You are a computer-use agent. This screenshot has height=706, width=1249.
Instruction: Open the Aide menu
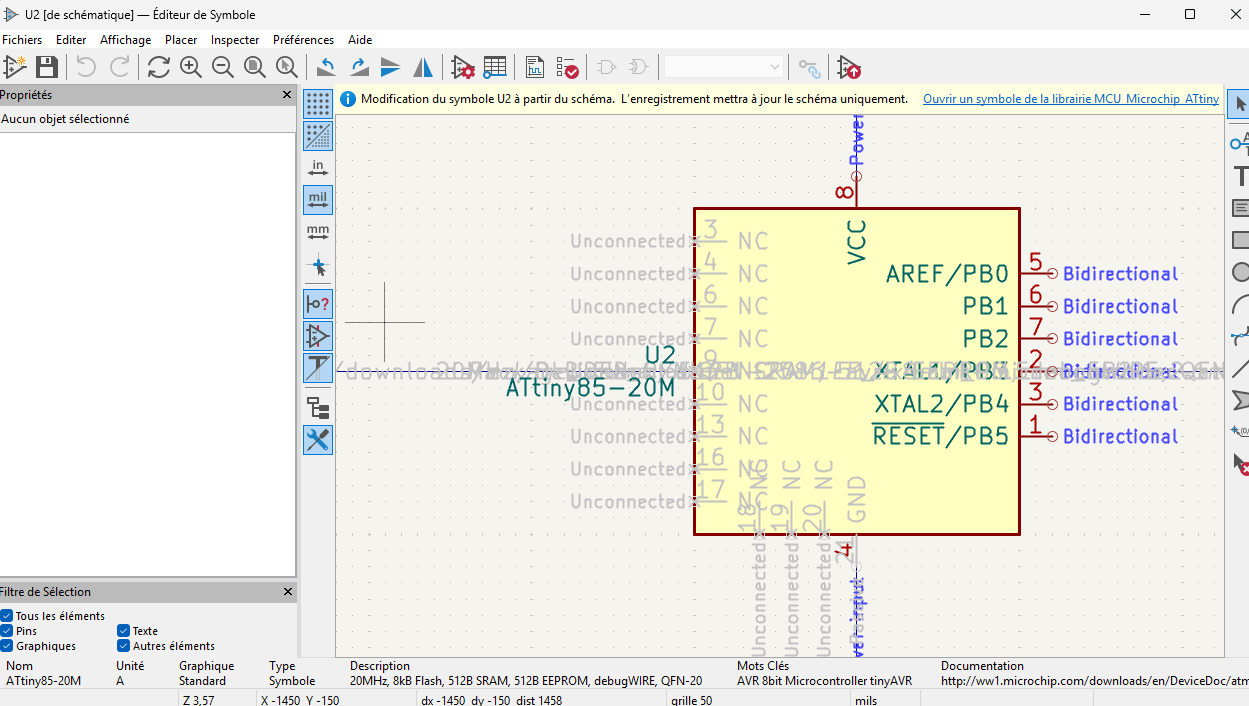(360, 40)
